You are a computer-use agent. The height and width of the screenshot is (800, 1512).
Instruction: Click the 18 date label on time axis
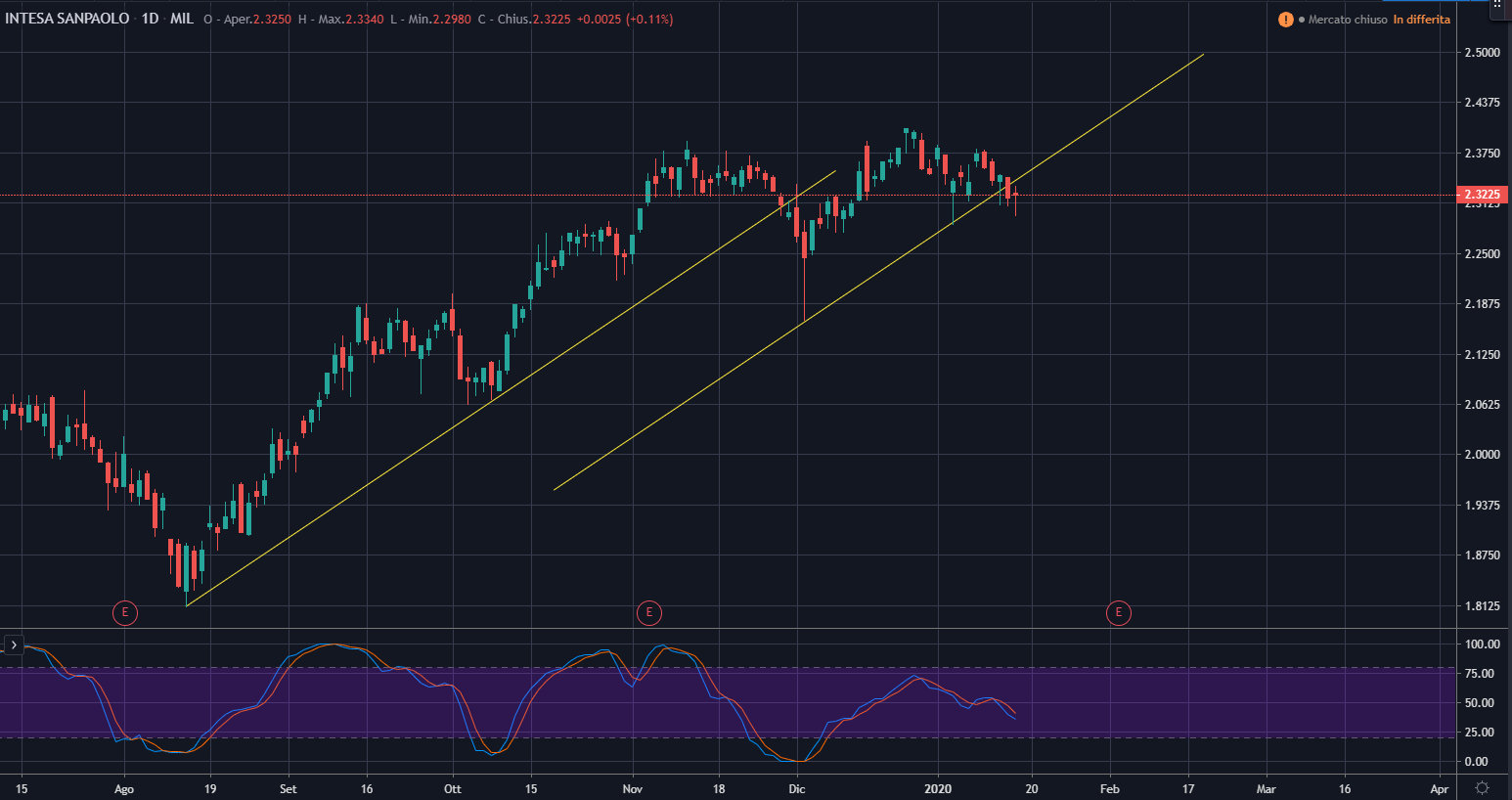pyautogui.click(x=719, y=788)
